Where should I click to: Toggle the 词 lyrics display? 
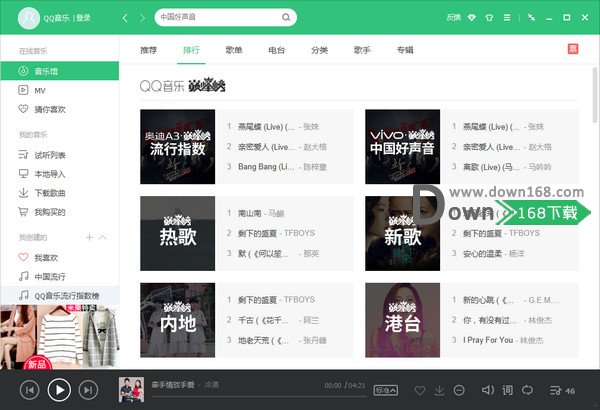[x=507, y=390]
